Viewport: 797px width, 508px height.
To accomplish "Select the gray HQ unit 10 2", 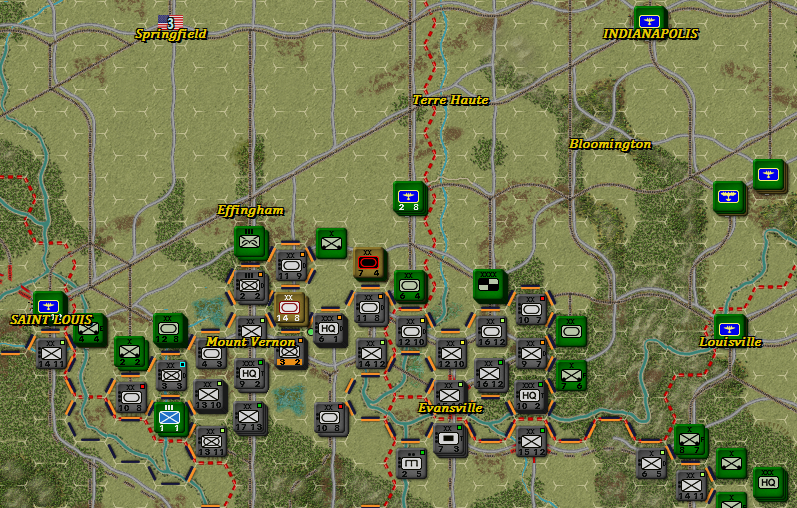I will tap(530, 396).
